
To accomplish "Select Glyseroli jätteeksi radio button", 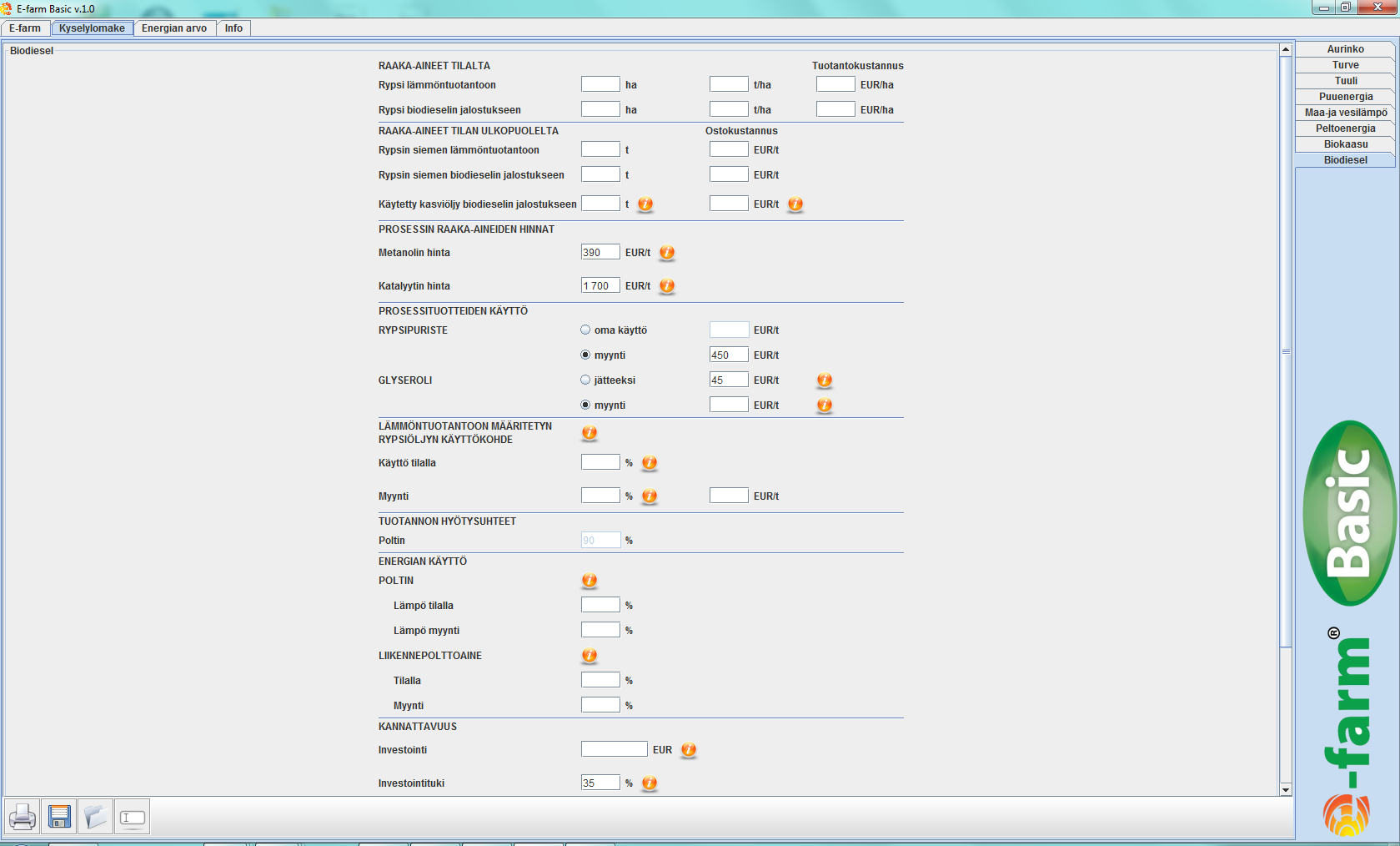I will pos(585,380).
